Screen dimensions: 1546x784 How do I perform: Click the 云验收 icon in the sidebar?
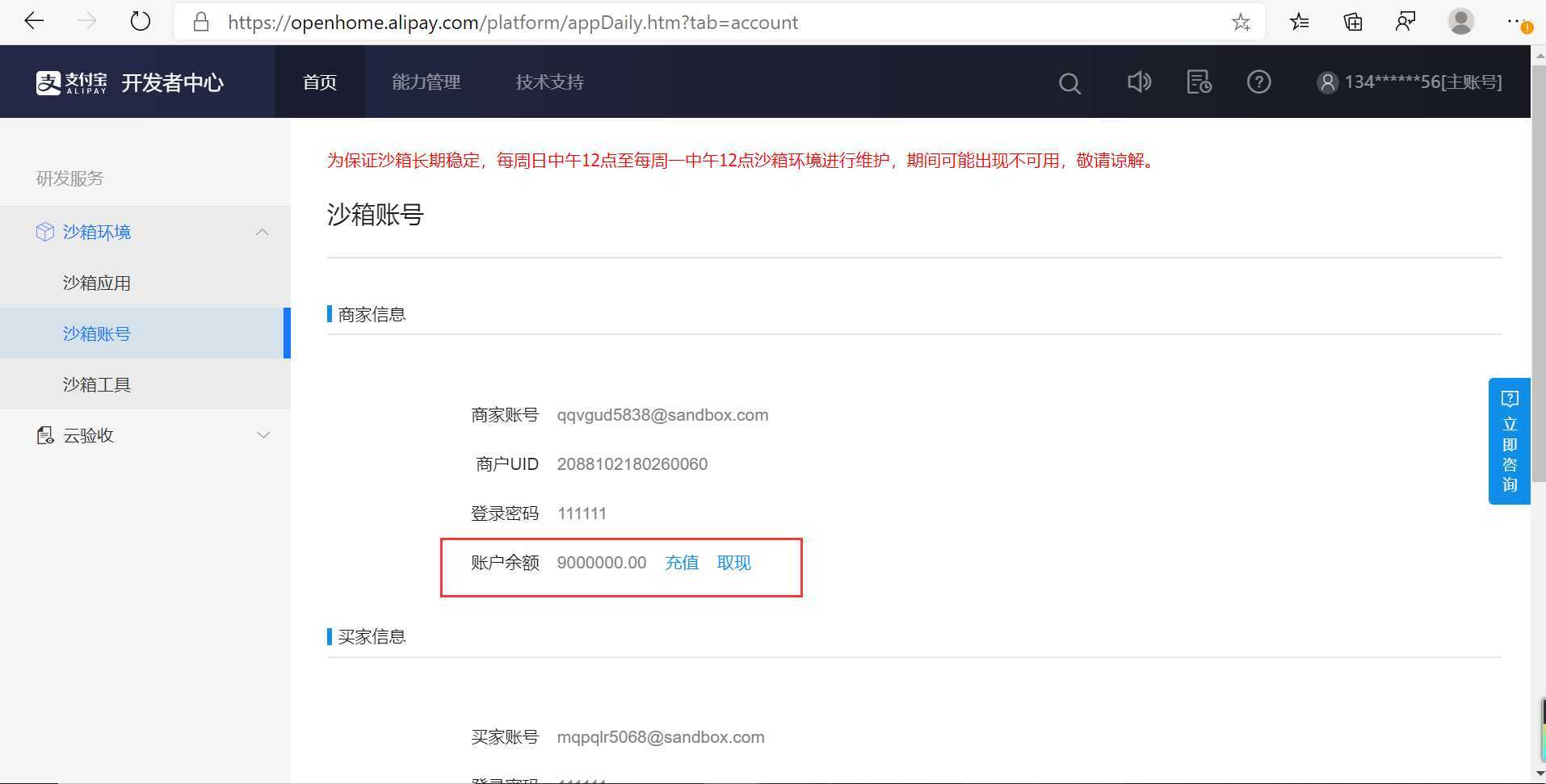click(45, 435)
